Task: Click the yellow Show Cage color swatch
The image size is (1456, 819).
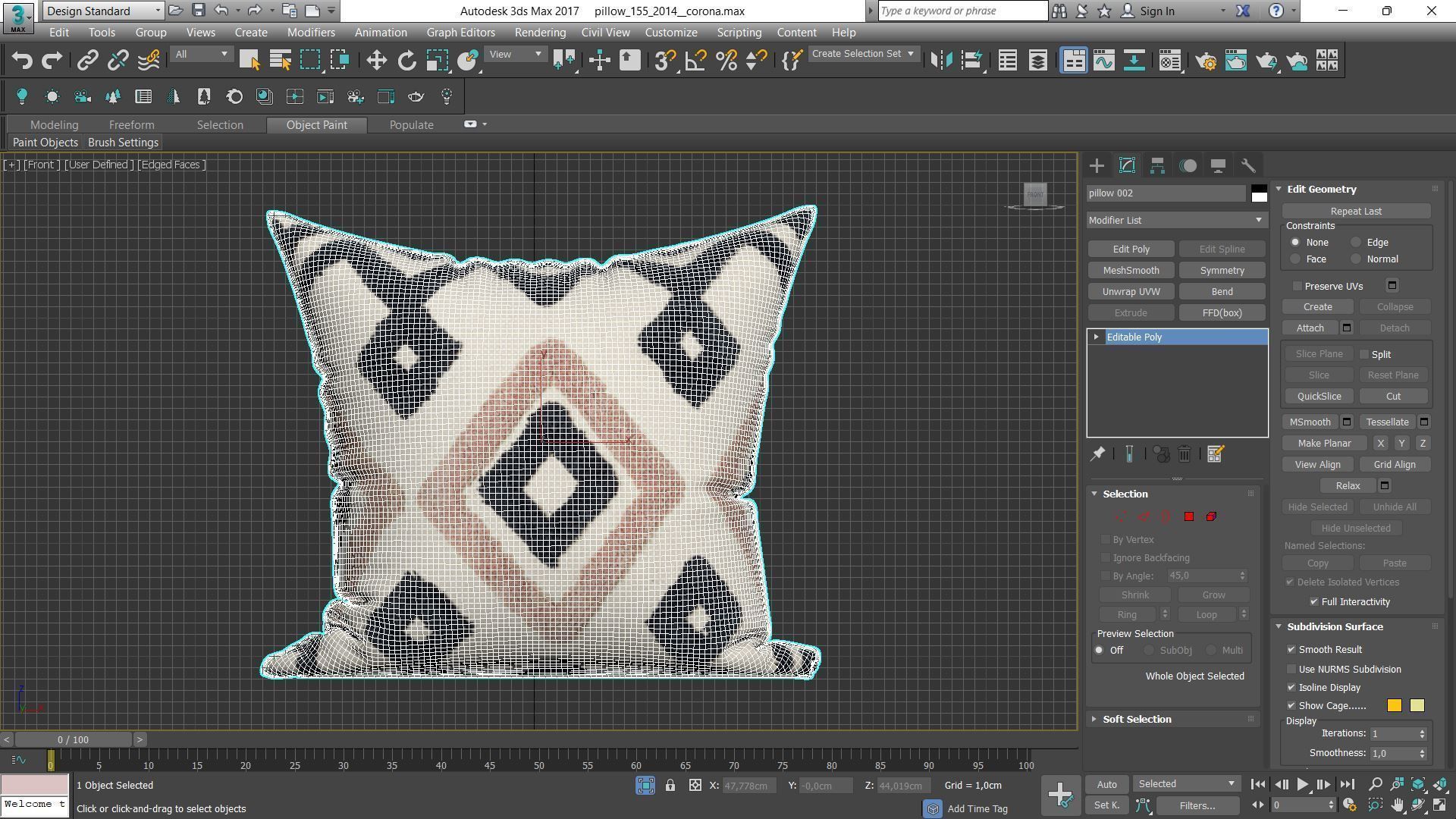Action: point(1417,706)
